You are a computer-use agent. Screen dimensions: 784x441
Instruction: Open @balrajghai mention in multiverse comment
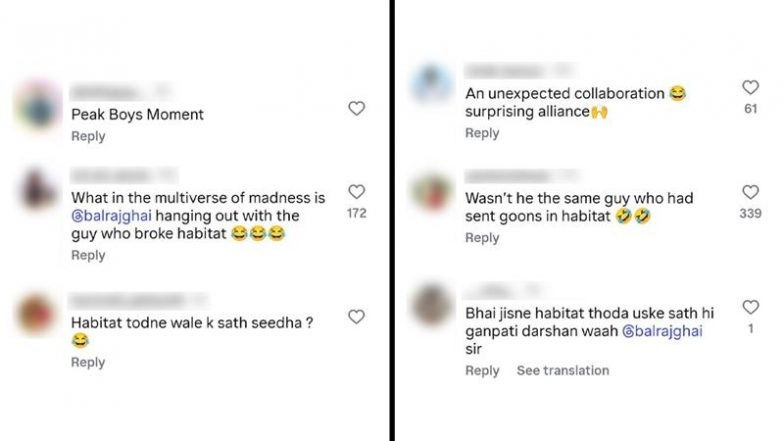[x=112, y=216]
